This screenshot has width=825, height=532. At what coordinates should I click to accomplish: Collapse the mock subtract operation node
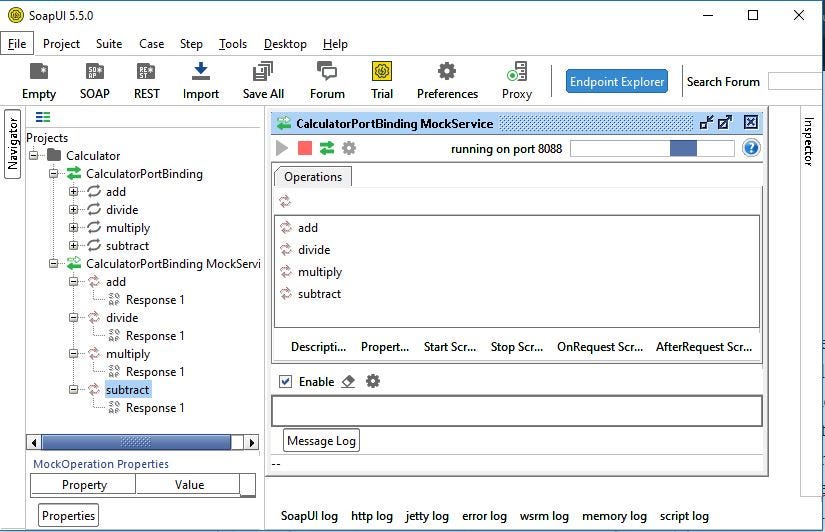74,389
